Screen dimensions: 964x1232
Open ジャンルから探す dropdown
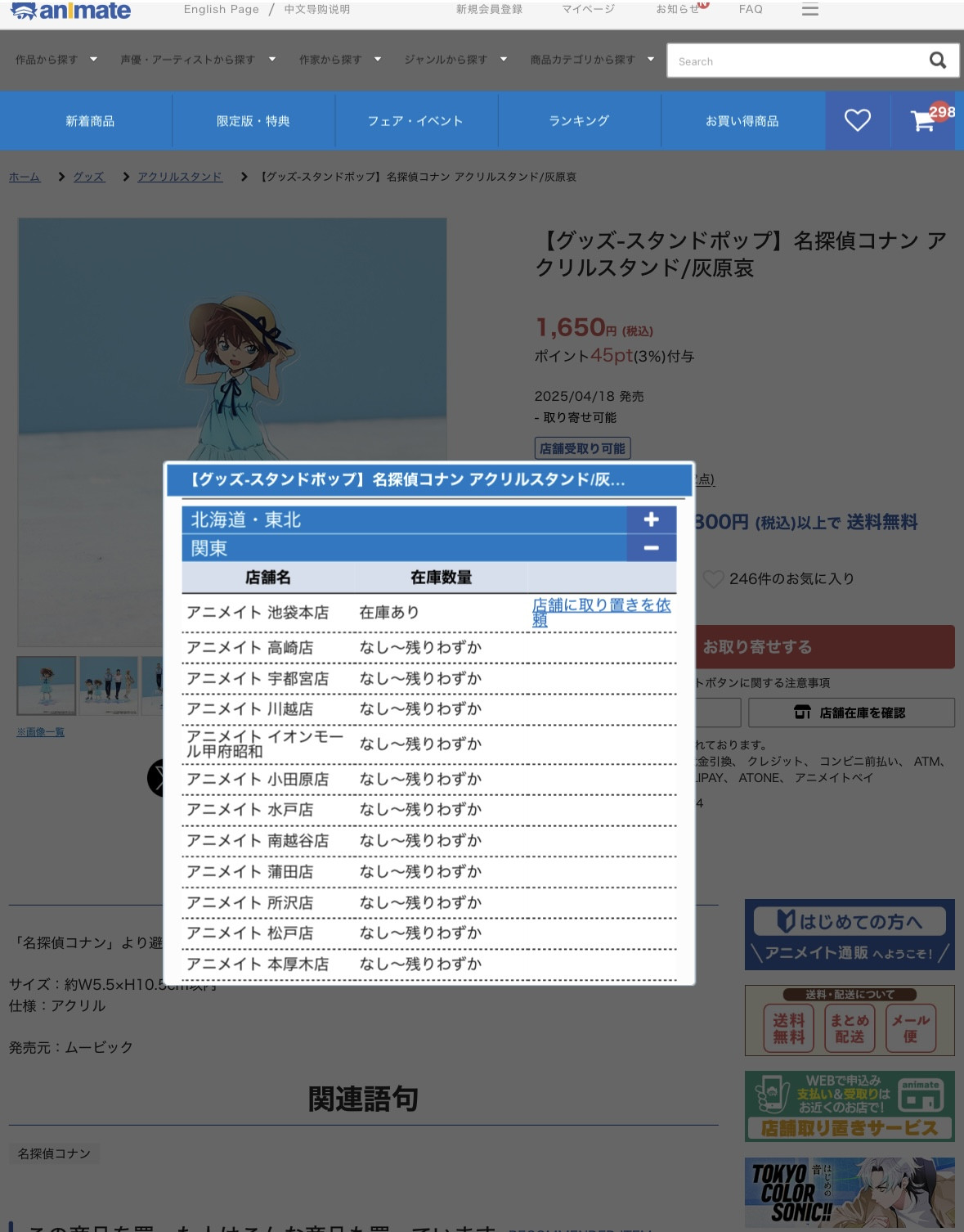(x=455, y=60)
